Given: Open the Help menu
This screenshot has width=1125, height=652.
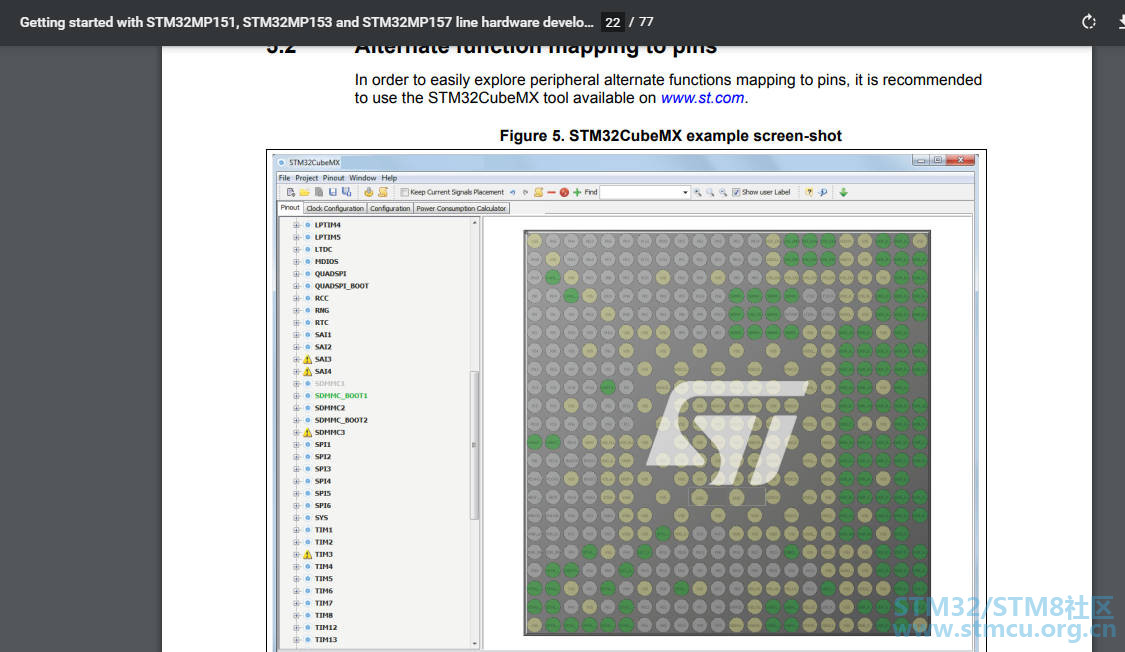Looking at the screenshot, I should click(389, 178).
